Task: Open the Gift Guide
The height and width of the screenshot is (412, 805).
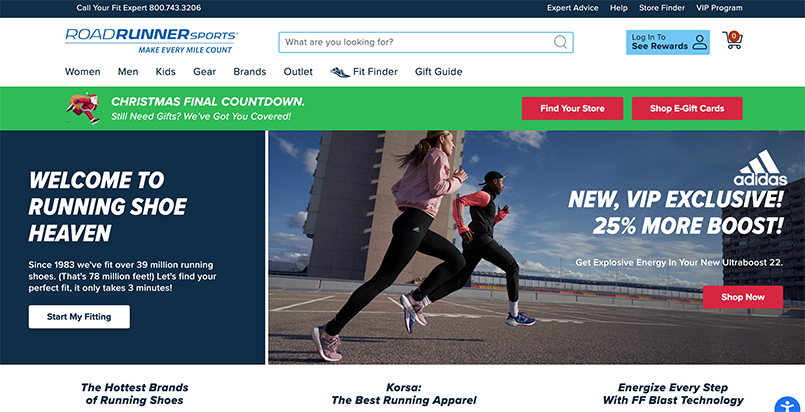Action: click(438, 72)
